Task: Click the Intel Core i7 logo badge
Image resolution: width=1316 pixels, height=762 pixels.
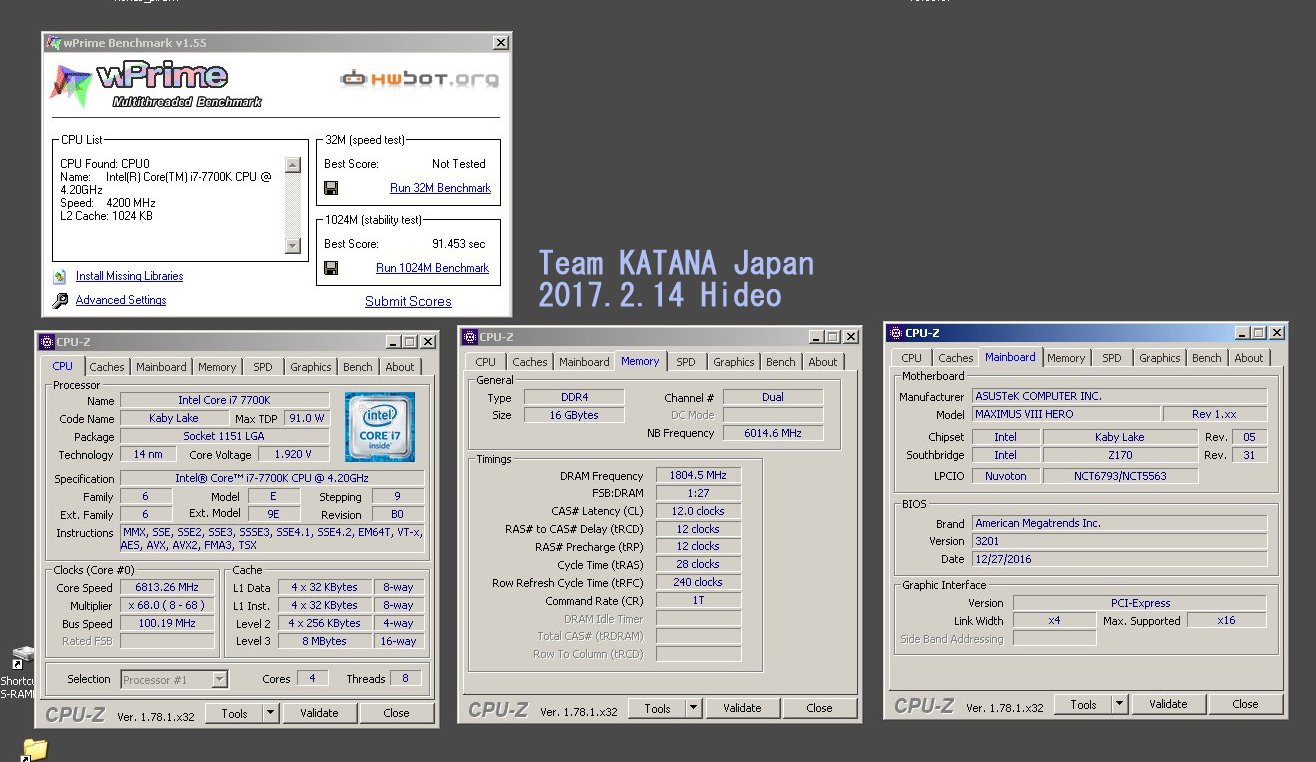Action: click(x=380, y=427)
